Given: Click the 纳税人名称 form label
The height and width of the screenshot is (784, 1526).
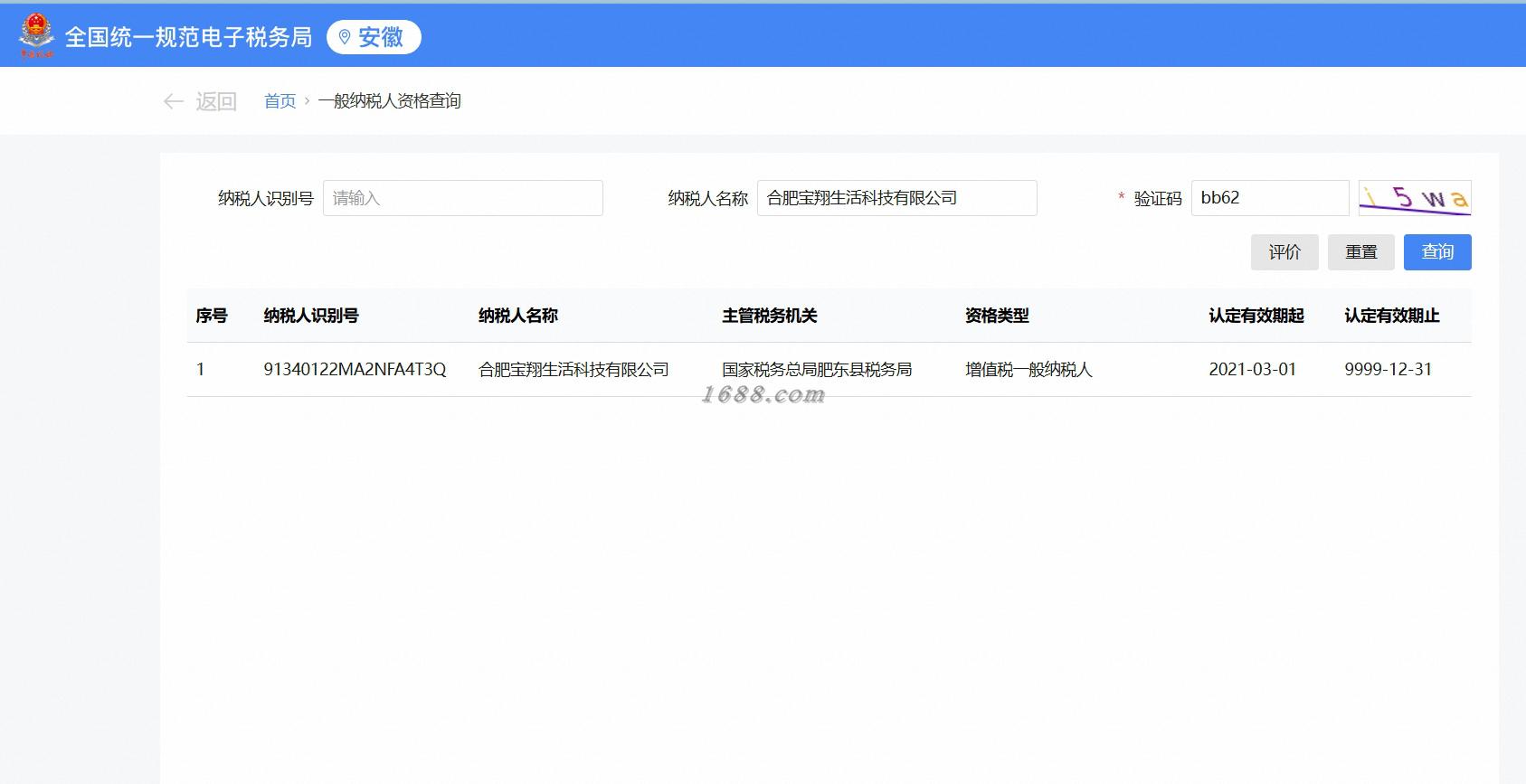Looking at the screenshot, I should pyautogui.click(x=708, y=198).
